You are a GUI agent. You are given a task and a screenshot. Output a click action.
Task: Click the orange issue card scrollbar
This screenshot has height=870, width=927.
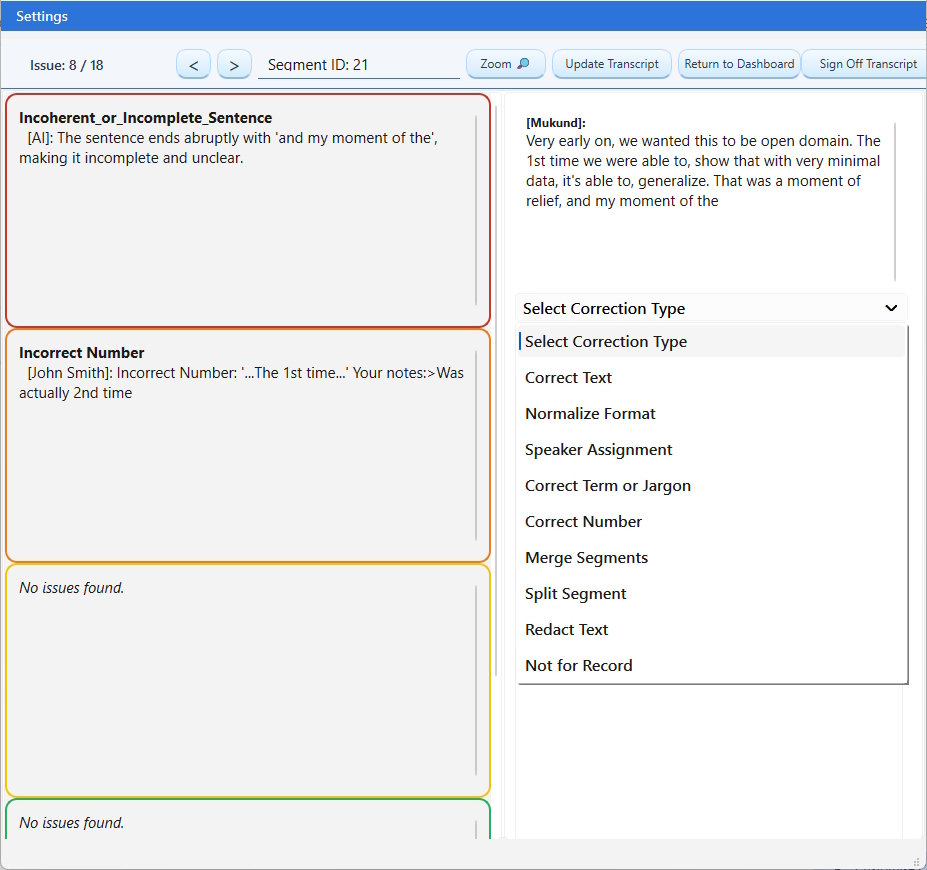coord(476,445)
